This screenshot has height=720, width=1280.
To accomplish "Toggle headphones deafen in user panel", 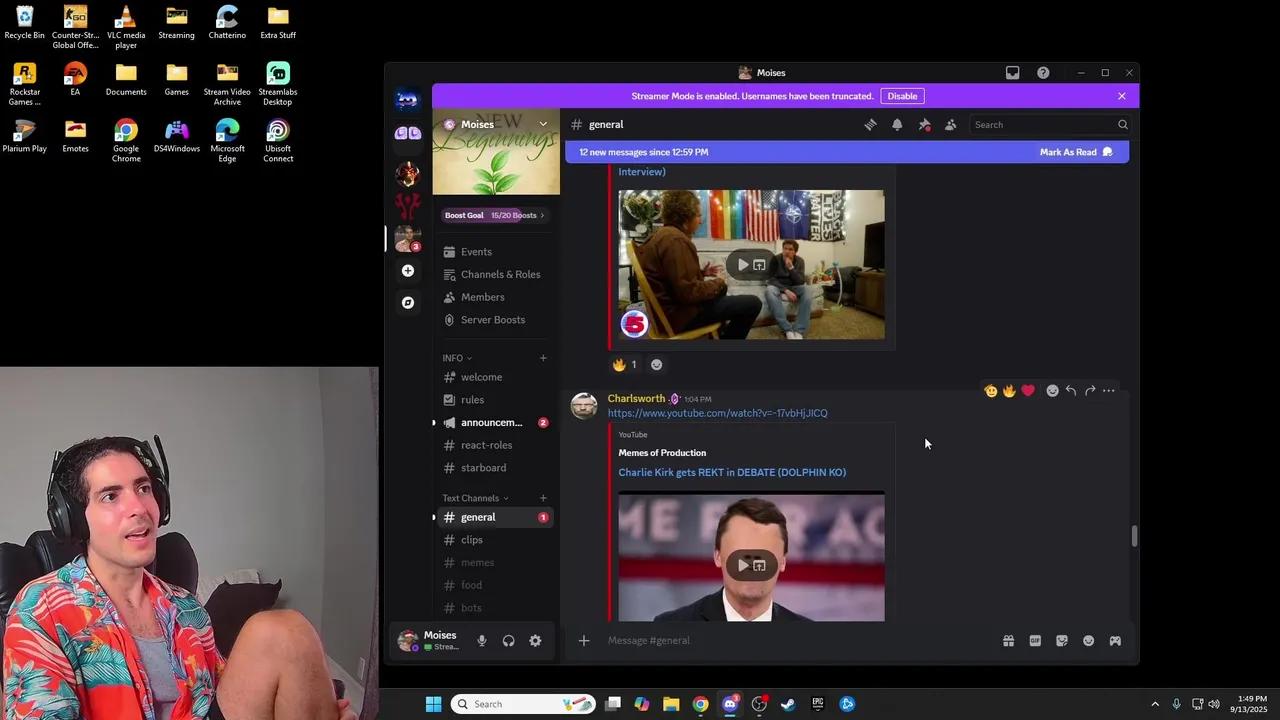I will [508, 641].
